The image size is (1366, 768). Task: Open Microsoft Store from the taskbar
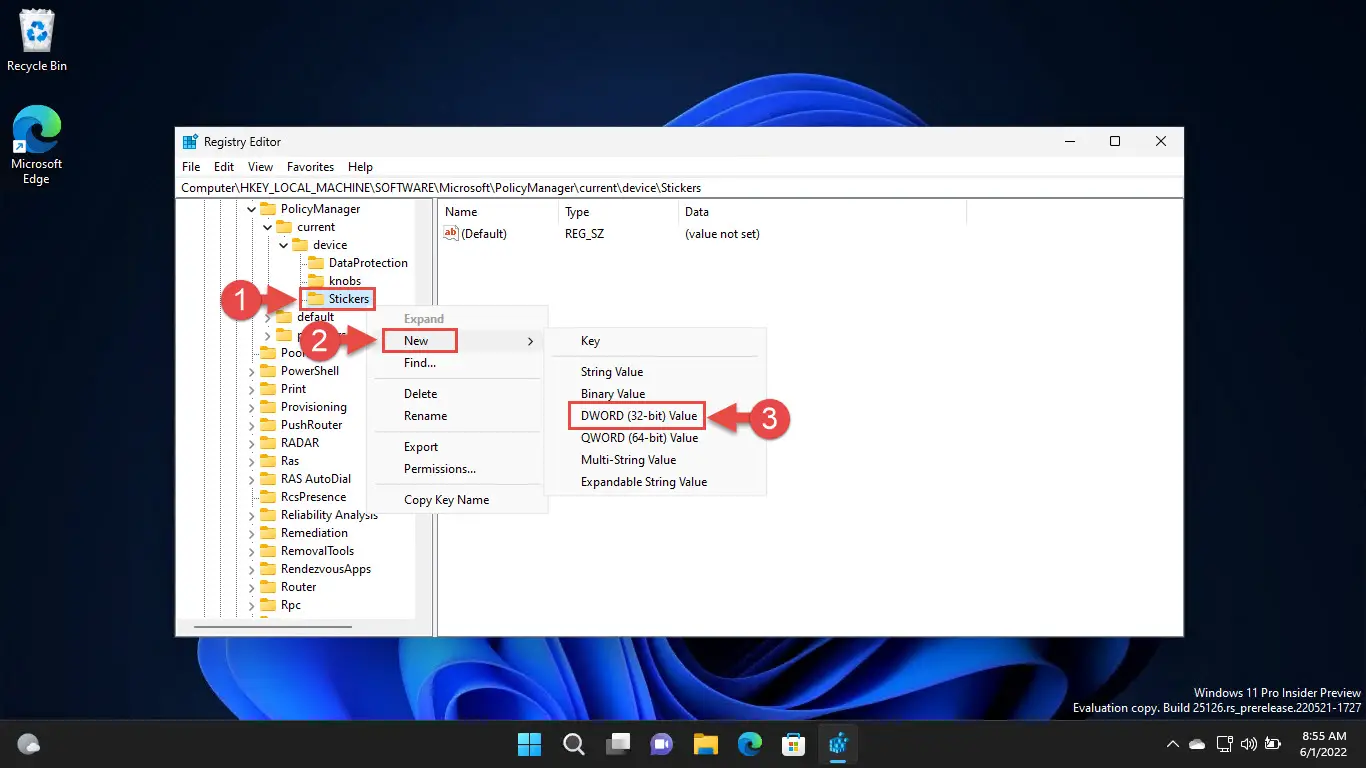point(794,744)
